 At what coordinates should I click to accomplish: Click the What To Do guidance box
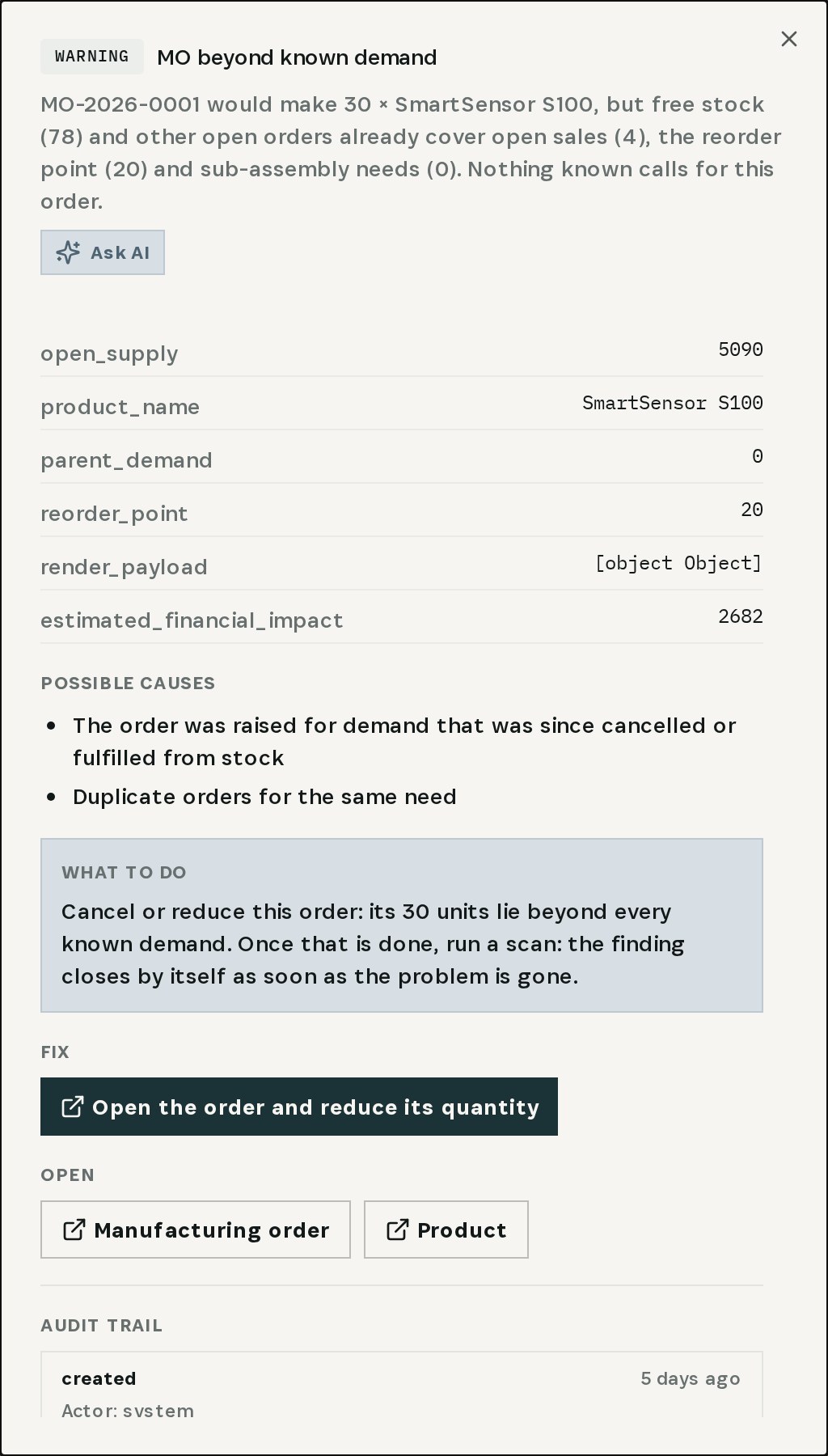tap(402, 925)
